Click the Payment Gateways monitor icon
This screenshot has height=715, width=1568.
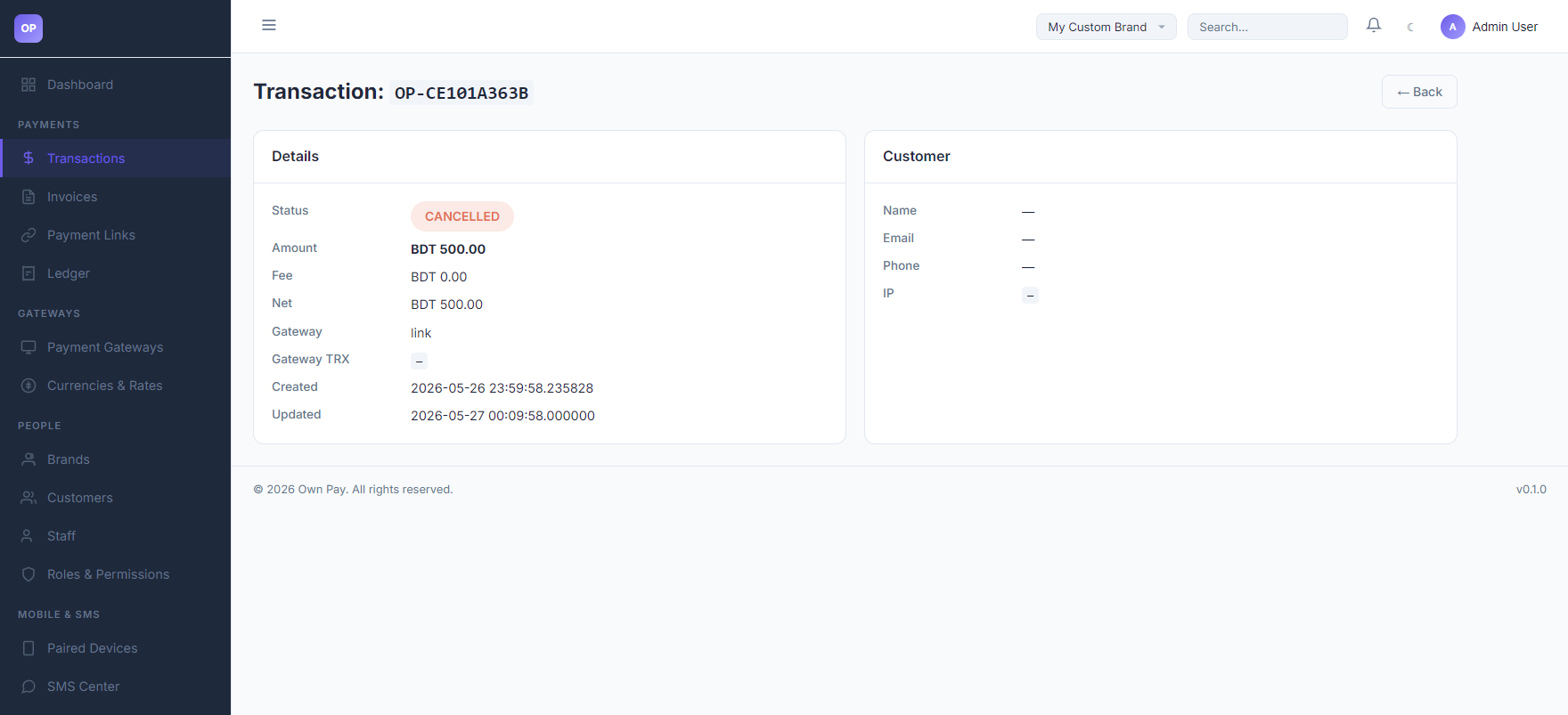pos(29,347)
